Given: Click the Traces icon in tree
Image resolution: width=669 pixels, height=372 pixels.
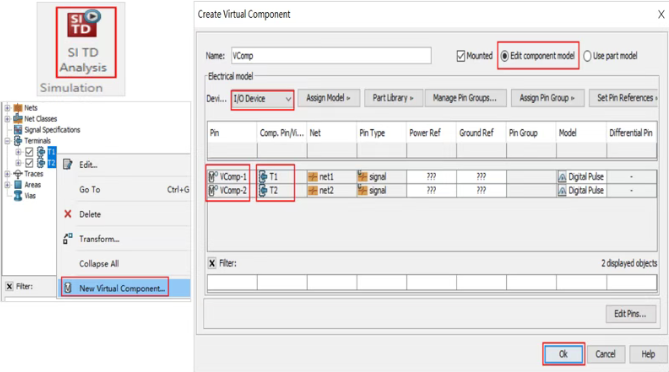Looking at the screenshot, I should (18, 174).
